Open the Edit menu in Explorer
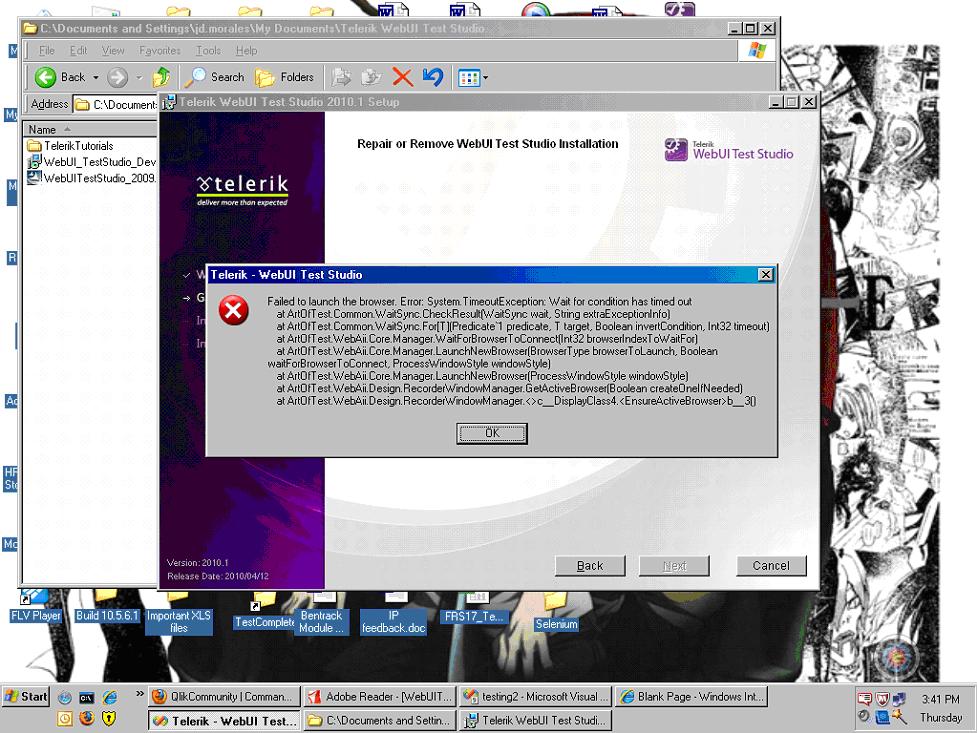 point(79,50)
